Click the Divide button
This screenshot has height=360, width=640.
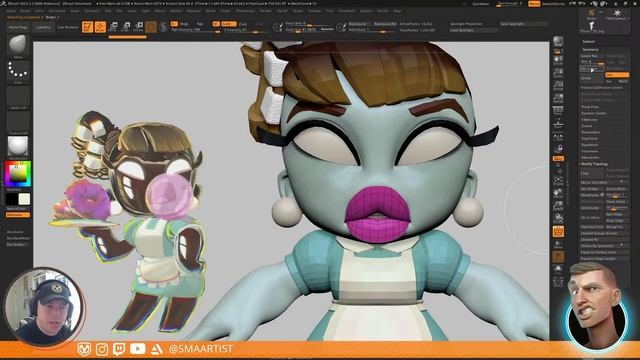[592, 78]
